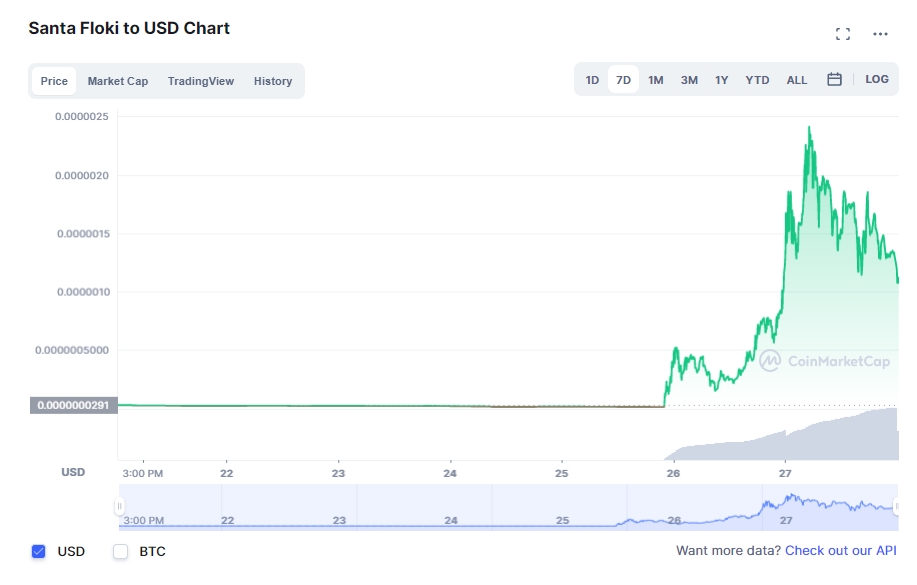Choose the 3M time range

(x=689, y=80)
